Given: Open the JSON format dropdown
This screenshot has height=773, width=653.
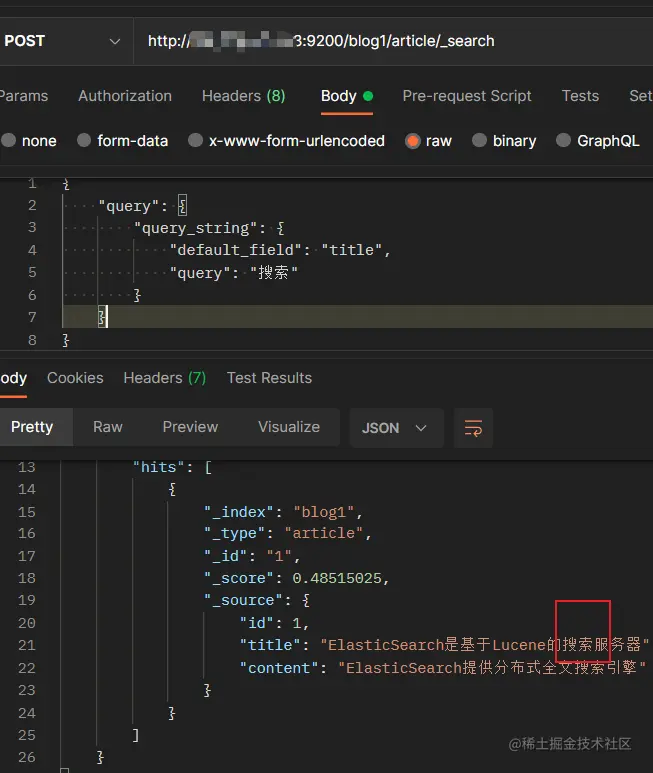Looking at the screenshot, I should tap(396, 428).
